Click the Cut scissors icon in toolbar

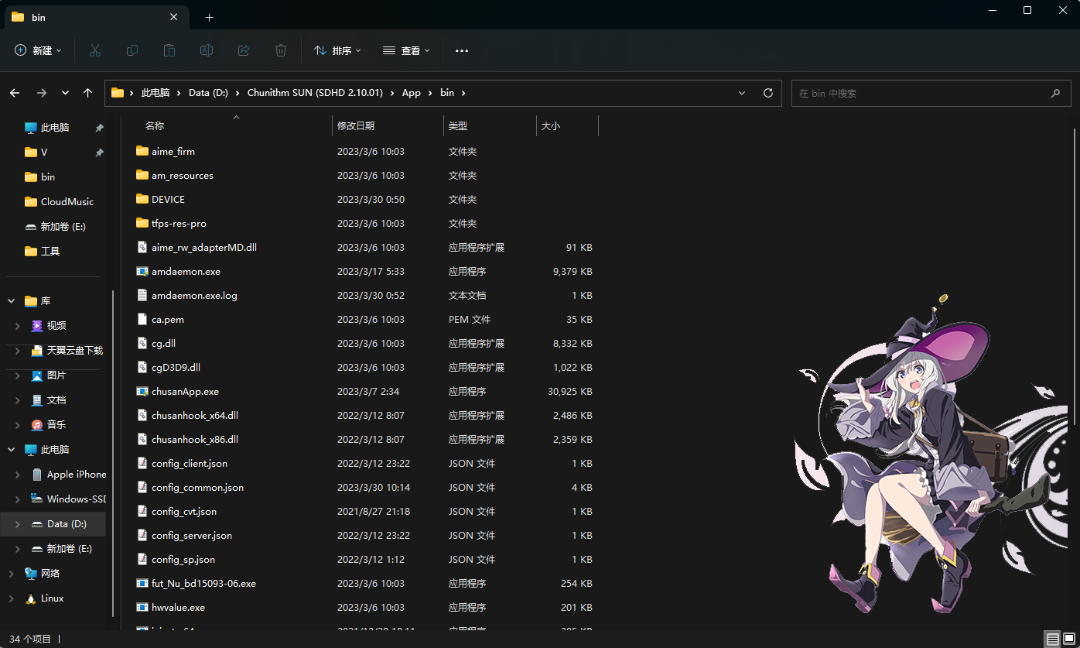pyautogui.click(x=95, y=50)
